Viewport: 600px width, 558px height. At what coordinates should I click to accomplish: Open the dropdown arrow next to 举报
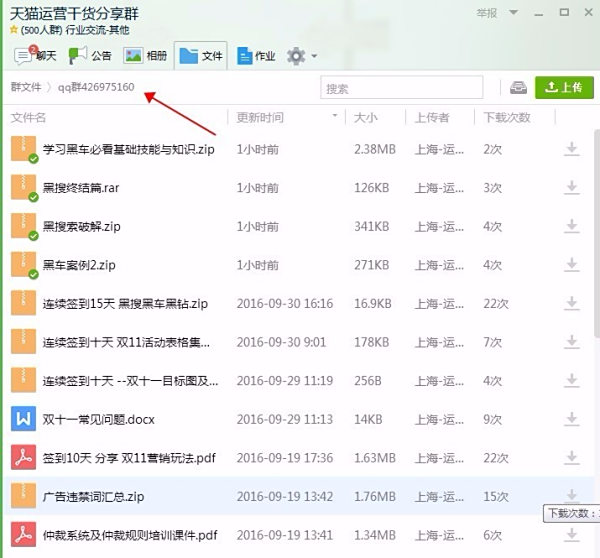tap(514, 13)
